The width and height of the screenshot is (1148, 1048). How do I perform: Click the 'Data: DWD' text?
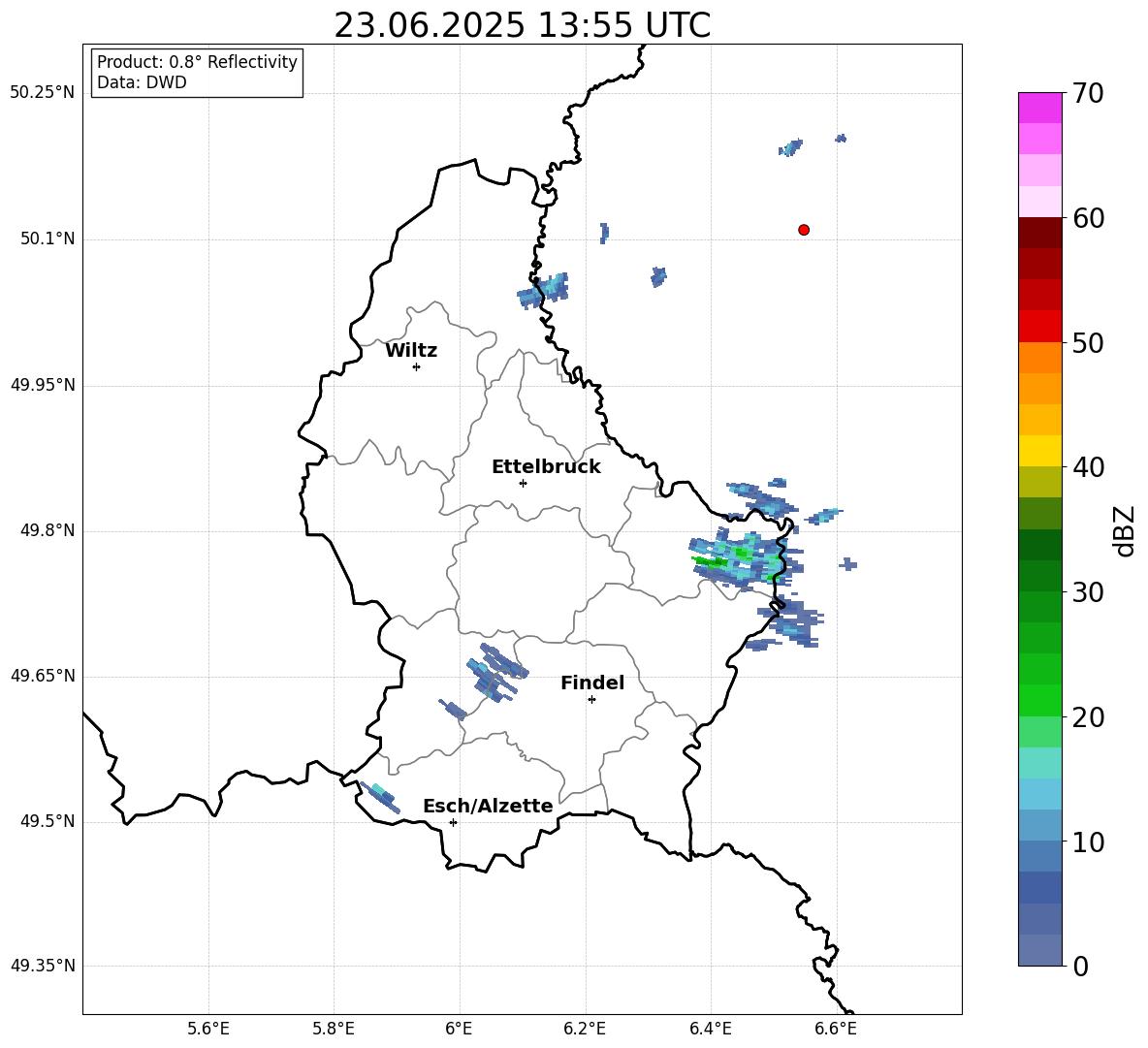142,82
